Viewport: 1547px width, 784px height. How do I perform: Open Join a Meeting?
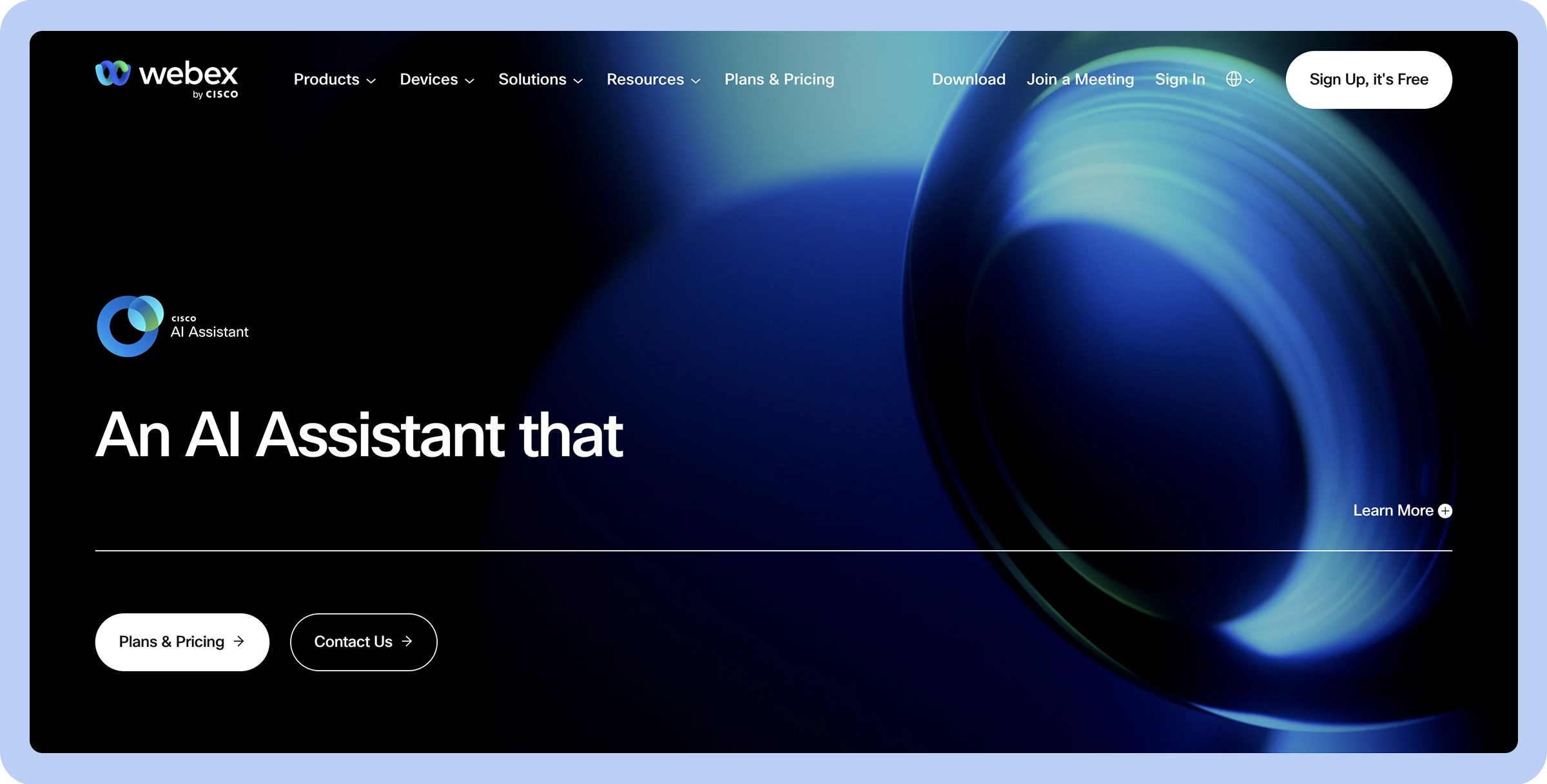tap(1080, 79)
